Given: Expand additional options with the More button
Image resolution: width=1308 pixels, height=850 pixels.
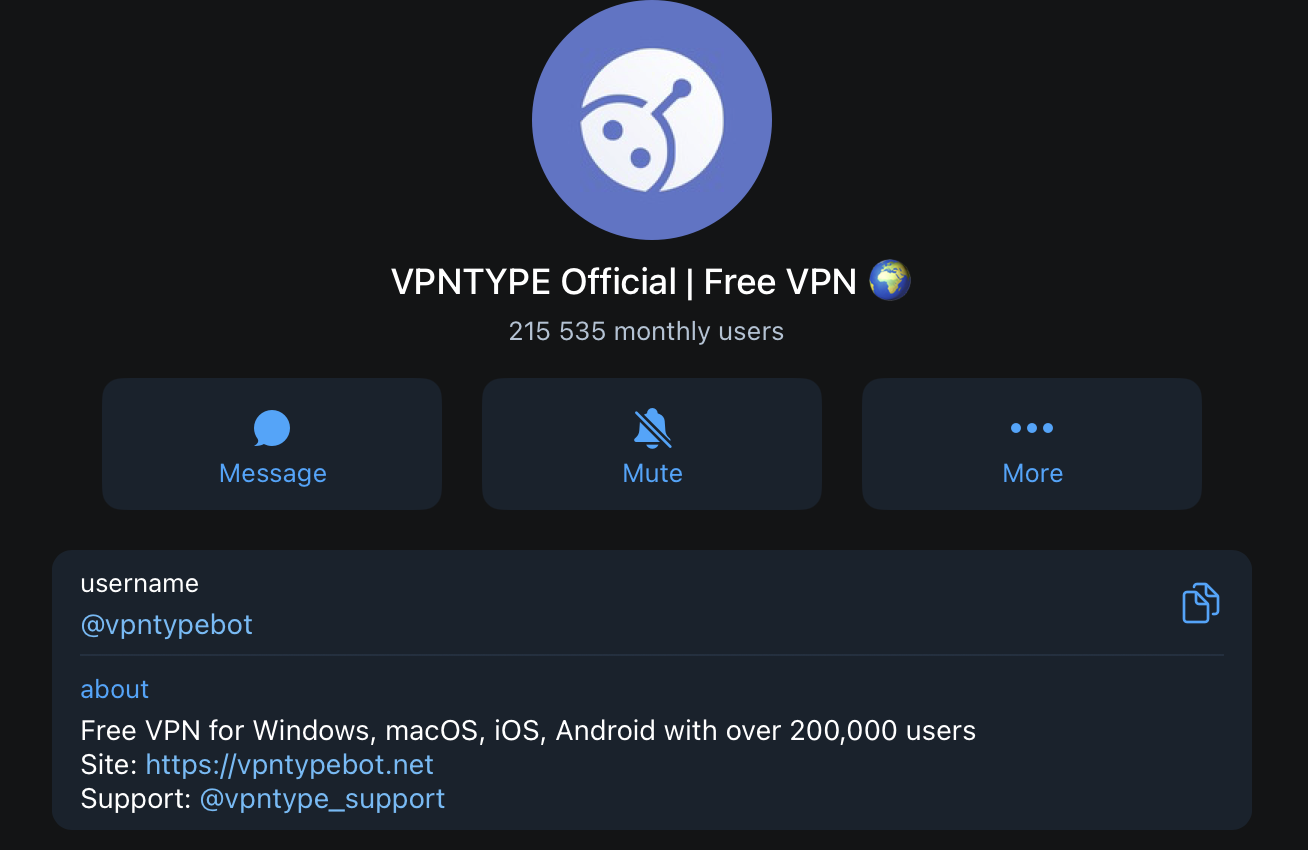Looking at the screenshot, I should (x=1031, y=445).
